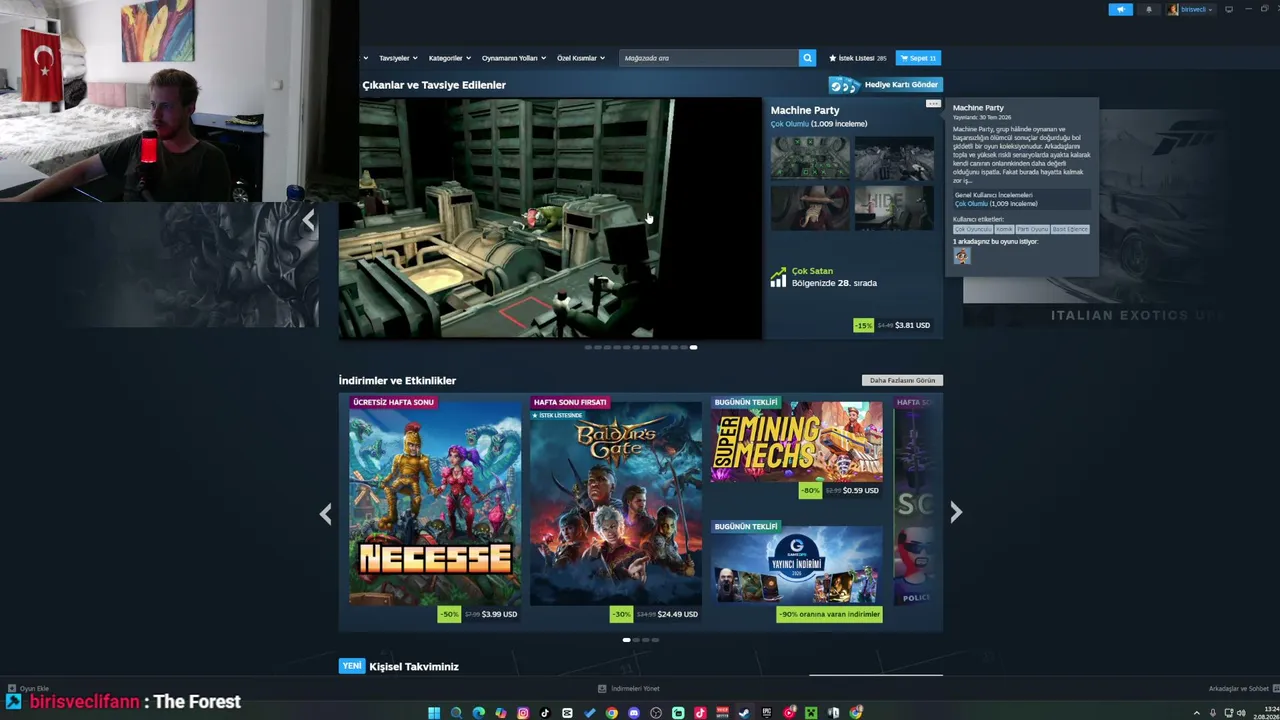Open Minecraft from the taskbar

pyautogui.click(x=811, y=713)
